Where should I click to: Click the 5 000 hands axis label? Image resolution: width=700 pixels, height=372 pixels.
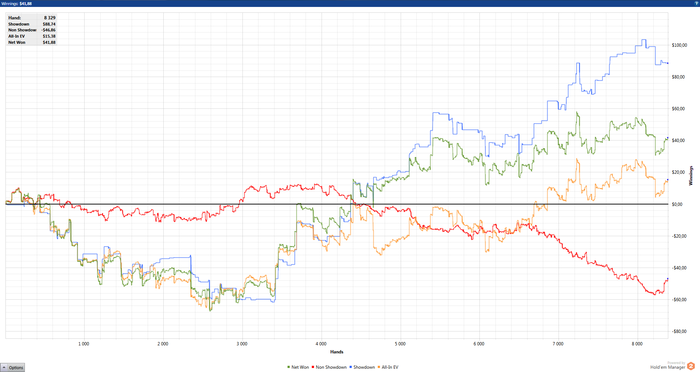(400, 344)
